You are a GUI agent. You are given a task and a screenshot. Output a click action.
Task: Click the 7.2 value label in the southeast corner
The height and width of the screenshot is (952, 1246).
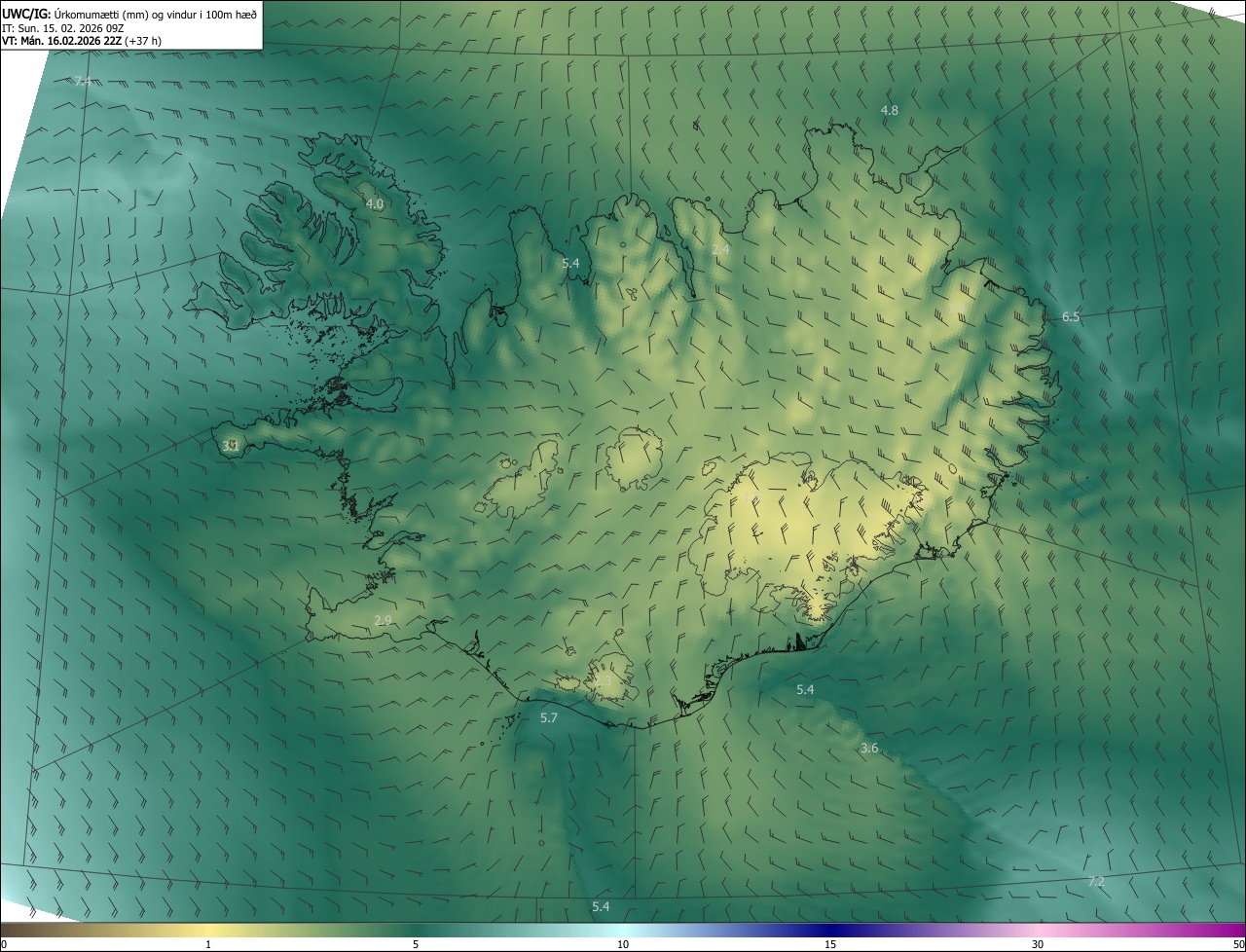tap(1095, 882)
